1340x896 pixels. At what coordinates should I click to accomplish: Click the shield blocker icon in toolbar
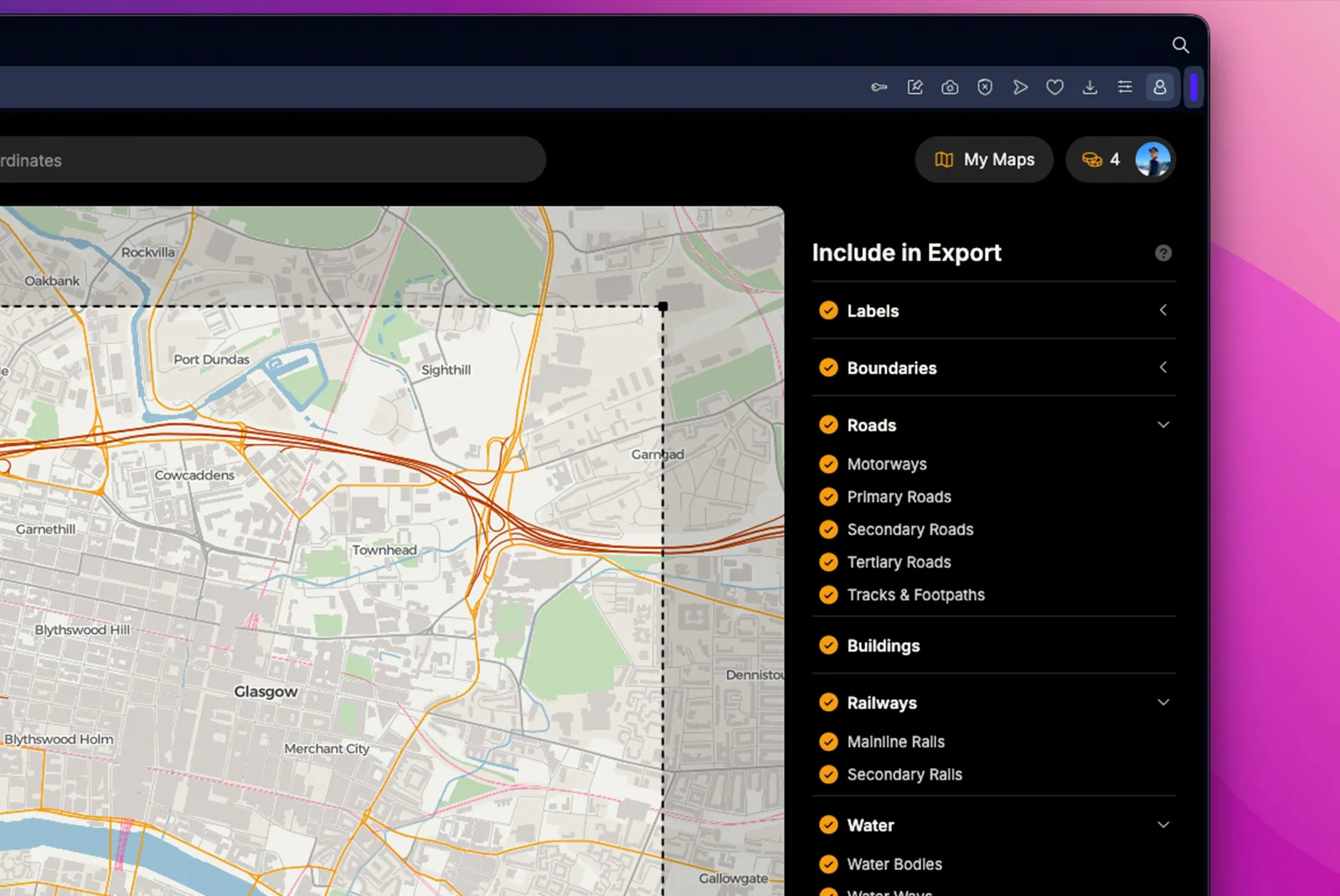(x=985, y=87)
